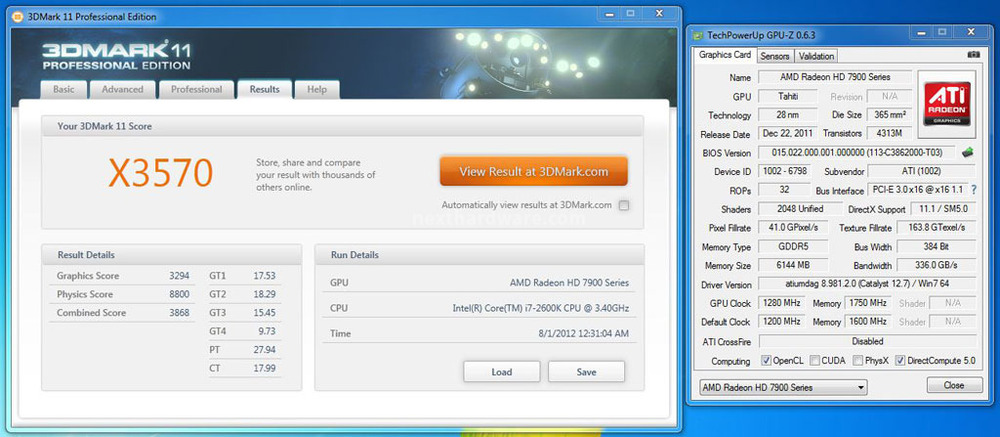Screen dimensions: 1000x437
Task: Switch to the Advanced tab
Action: click(x=122, y=89)
